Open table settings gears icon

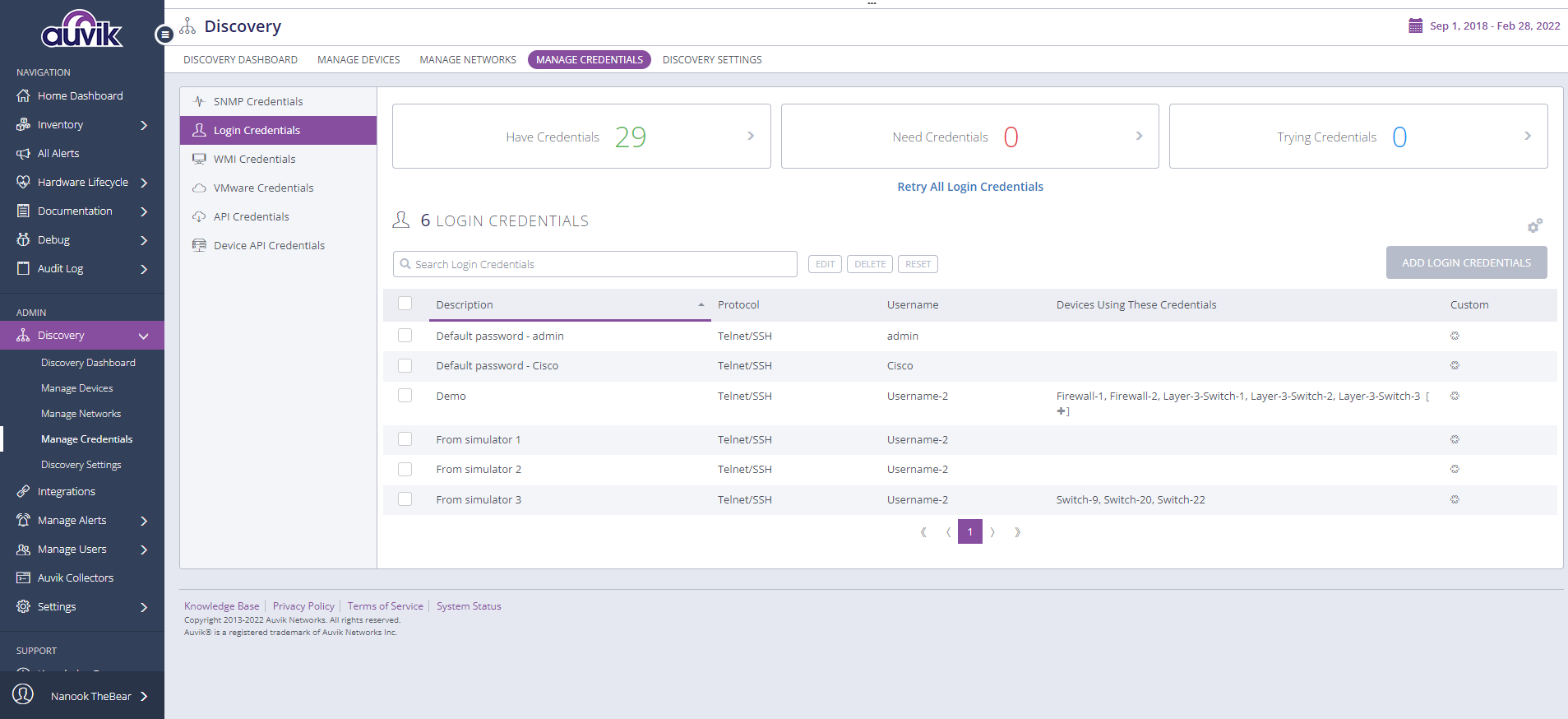[1535, 225]
